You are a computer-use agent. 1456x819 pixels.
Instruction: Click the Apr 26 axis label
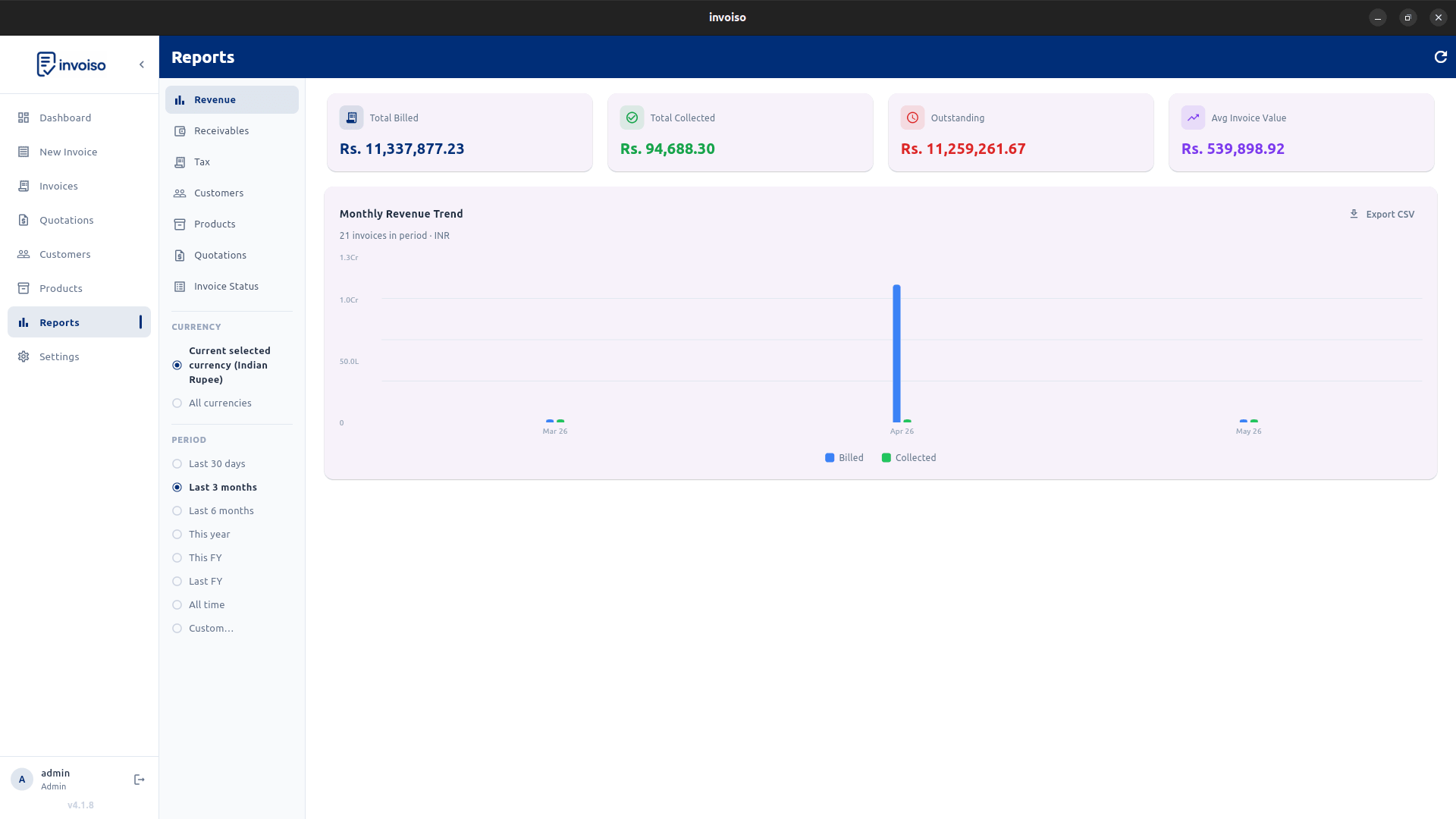902,431
